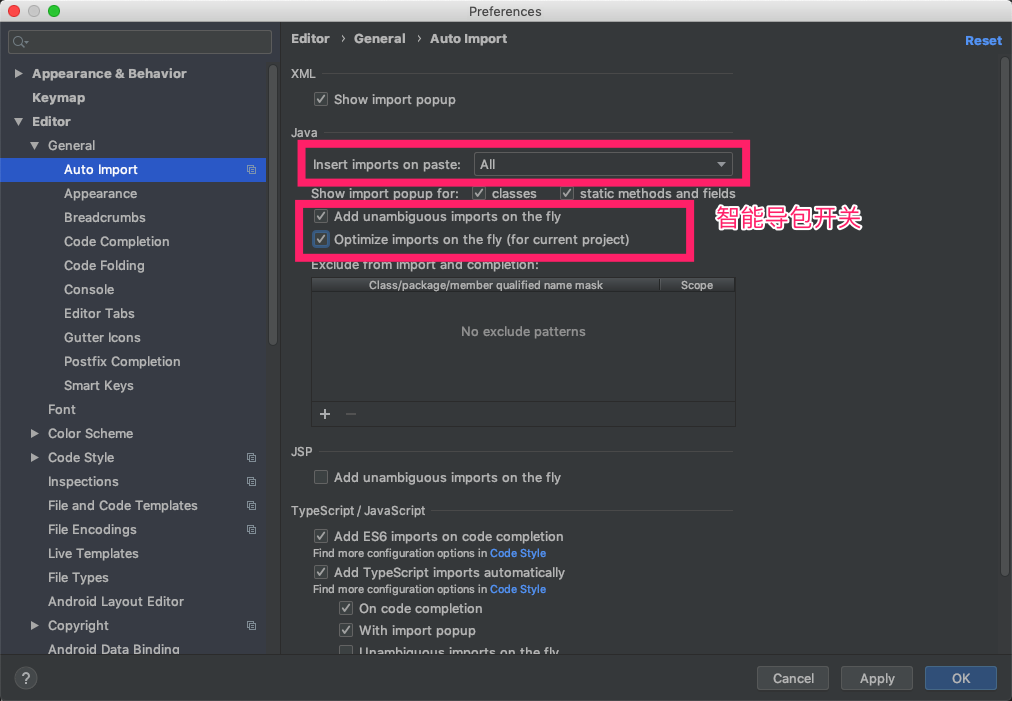1012x701 pixels.
Task: Select Font settings page
Action: pos(62,409)
